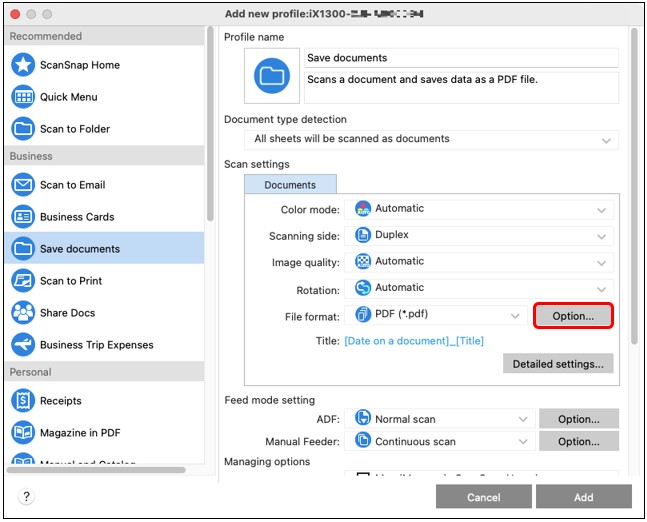The height and width of the screenshot is (522, 647).
Task: Expand the Manual Feeder dropdown arrow
Action: [523, 442]
